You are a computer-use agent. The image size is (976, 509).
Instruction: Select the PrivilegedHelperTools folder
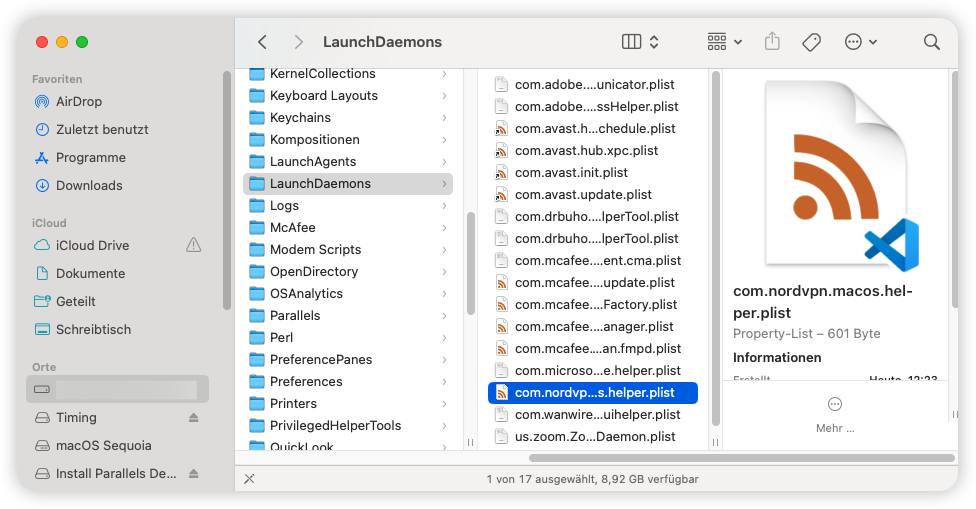(x=335, y=426)
